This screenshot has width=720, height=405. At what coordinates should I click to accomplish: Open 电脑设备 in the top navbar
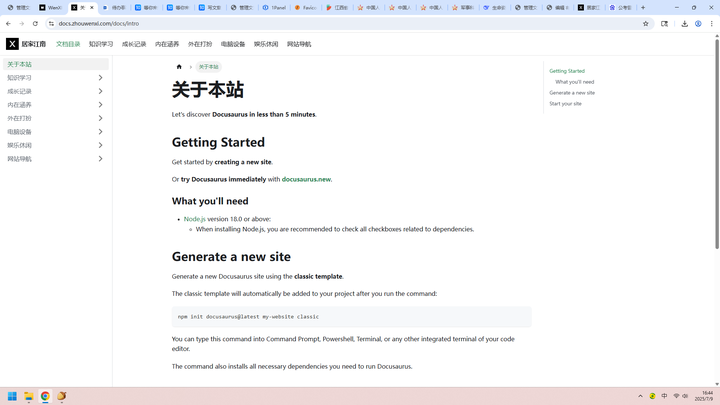[233, 44]
